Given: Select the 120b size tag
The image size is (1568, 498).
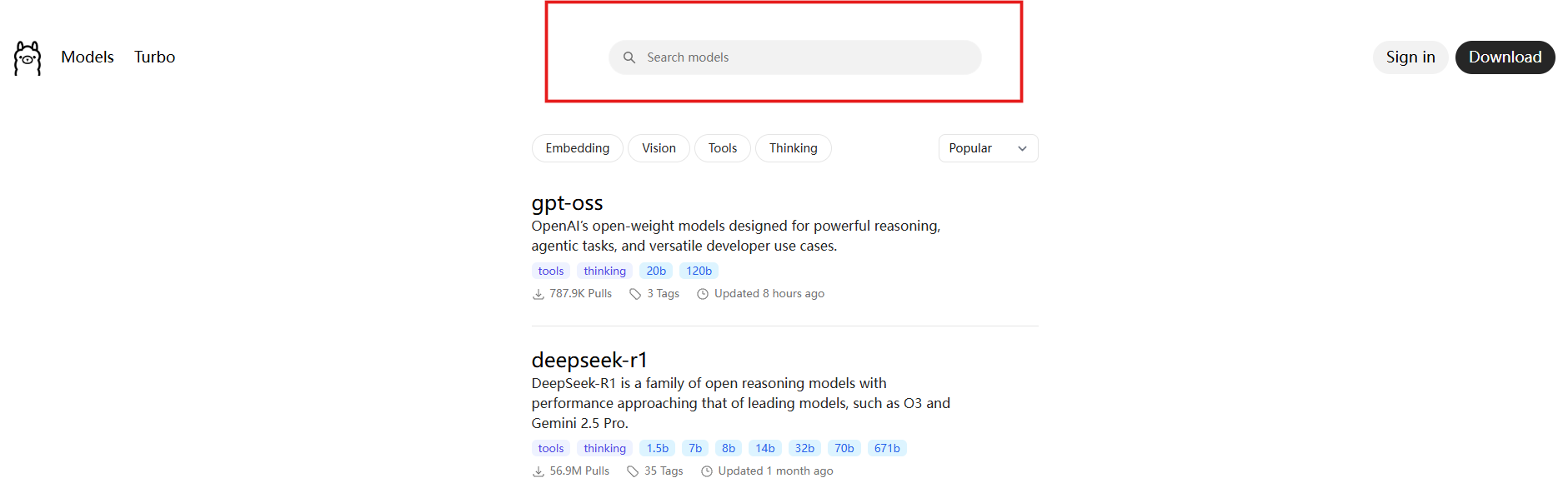Looking at the screenshot, I should tap(699, 271).
